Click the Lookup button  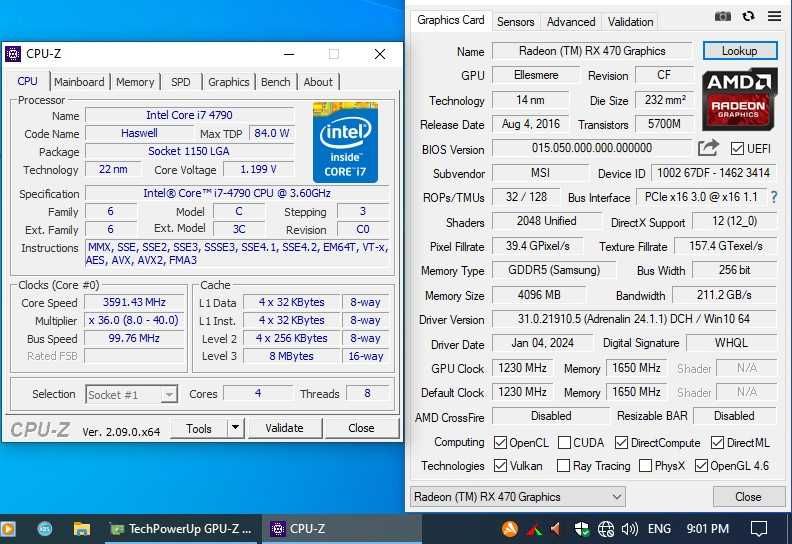[739, 51]
